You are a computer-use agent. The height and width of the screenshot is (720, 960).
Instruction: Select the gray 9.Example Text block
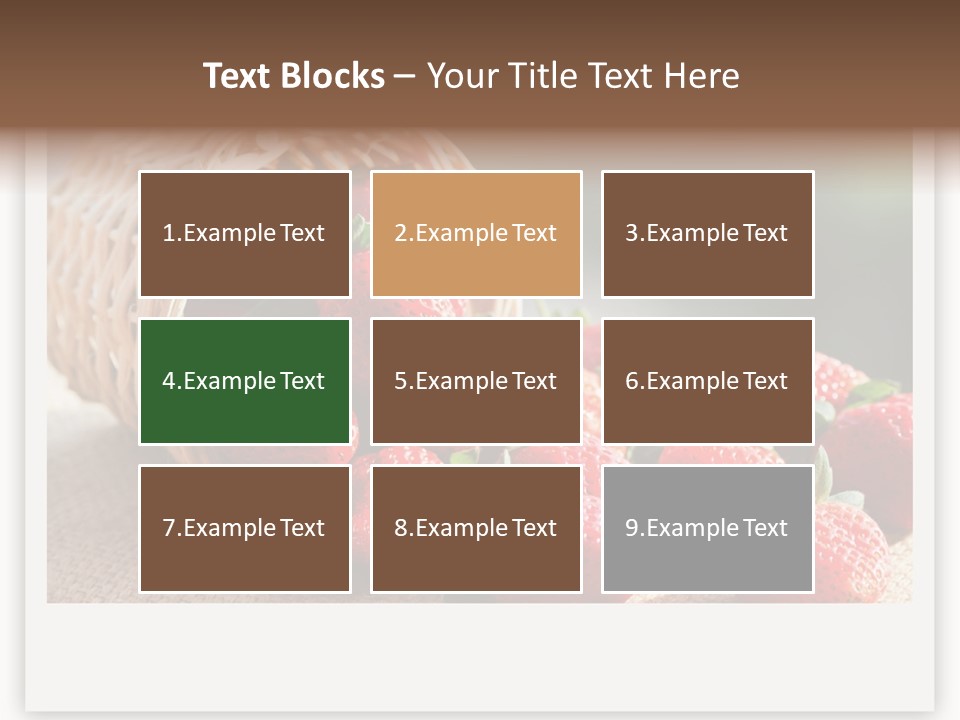click(x=707, y=528)
